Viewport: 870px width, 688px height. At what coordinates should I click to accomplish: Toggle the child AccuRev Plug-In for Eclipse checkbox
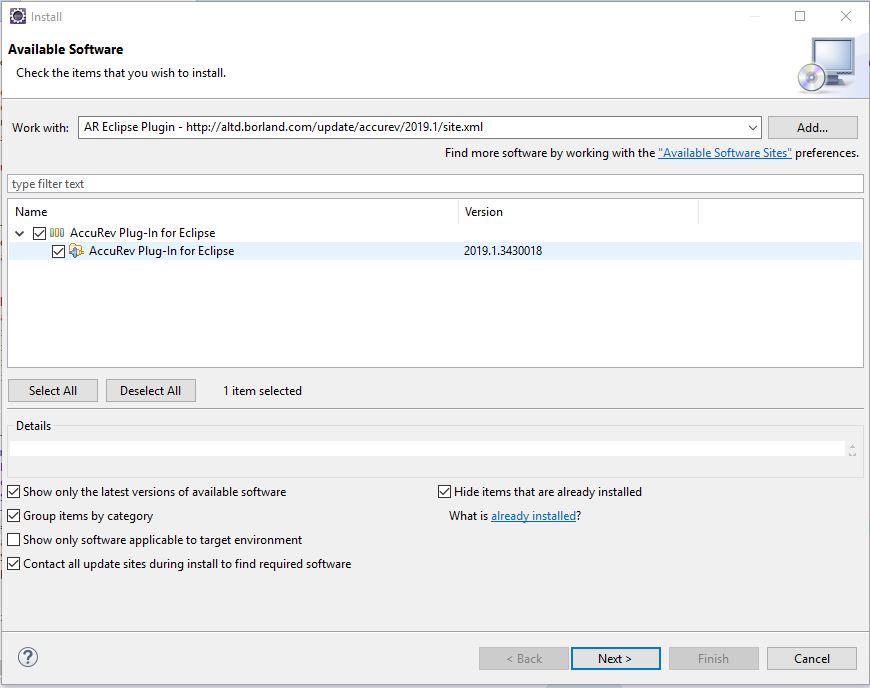(59, 251)
